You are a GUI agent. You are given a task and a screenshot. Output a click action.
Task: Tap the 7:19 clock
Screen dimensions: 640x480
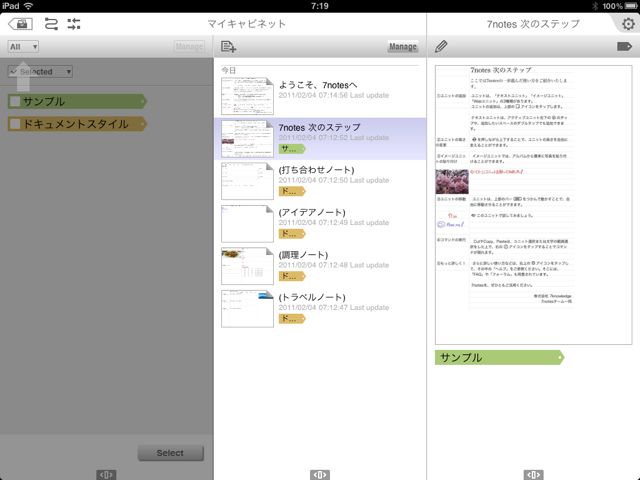[x=320, y=6]
